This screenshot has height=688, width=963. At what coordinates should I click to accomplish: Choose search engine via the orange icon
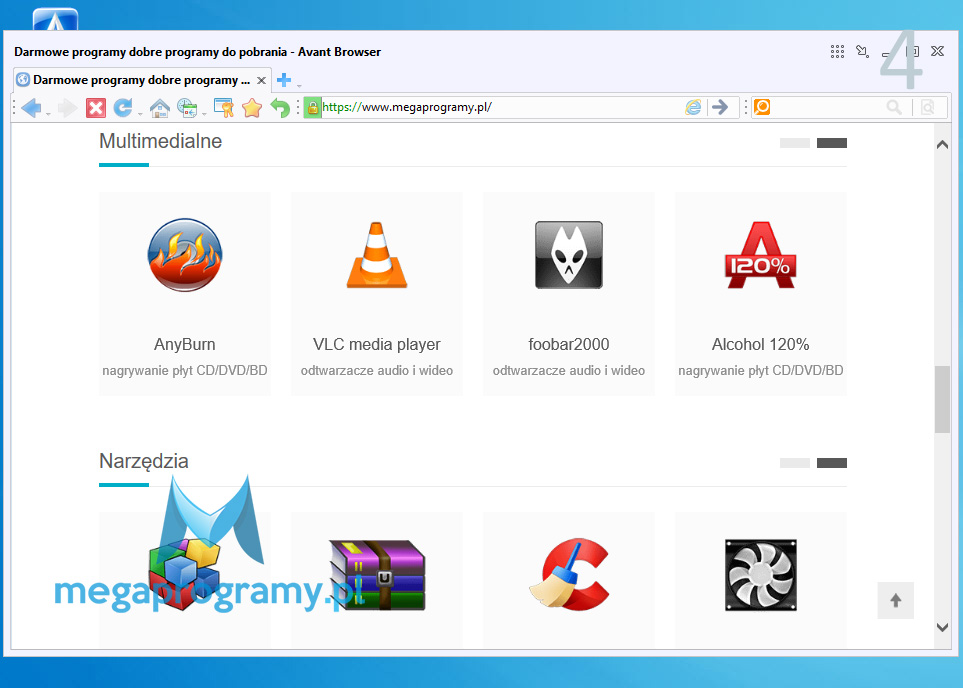(762, 107)
